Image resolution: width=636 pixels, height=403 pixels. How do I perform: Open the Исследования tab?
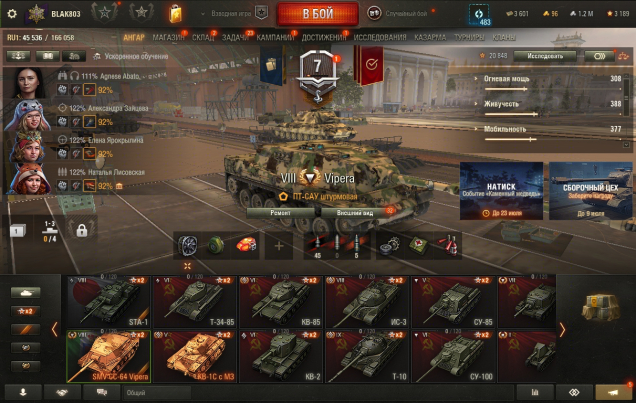point(380,37)
